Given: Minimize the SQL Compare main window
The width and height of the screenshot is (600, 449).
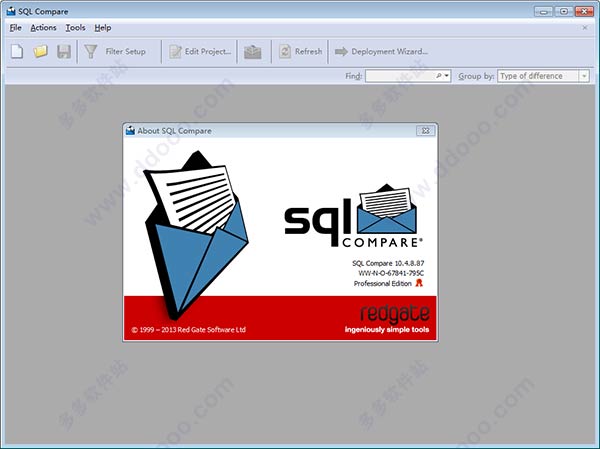Looking at the screenshot, I should coord(543,11).
